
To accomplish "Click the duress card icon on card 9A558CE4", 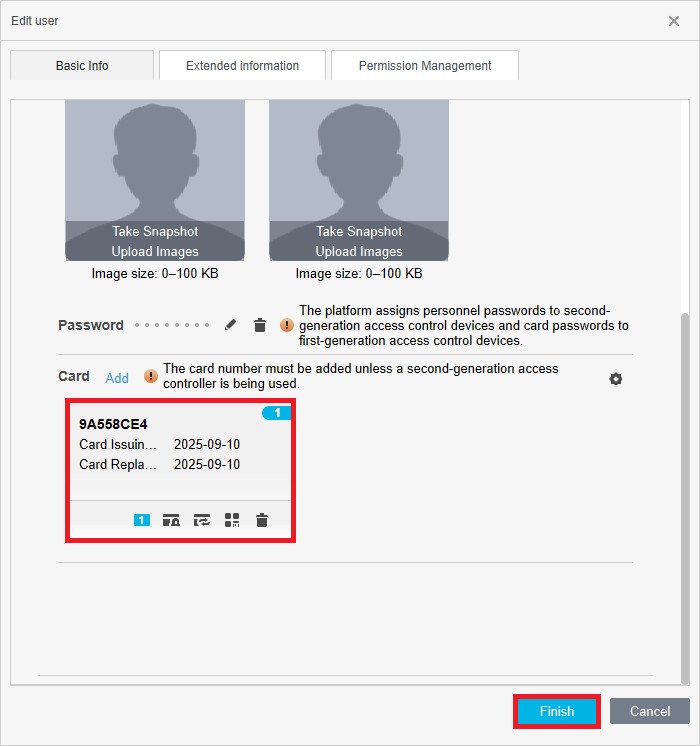I will 171,520.
